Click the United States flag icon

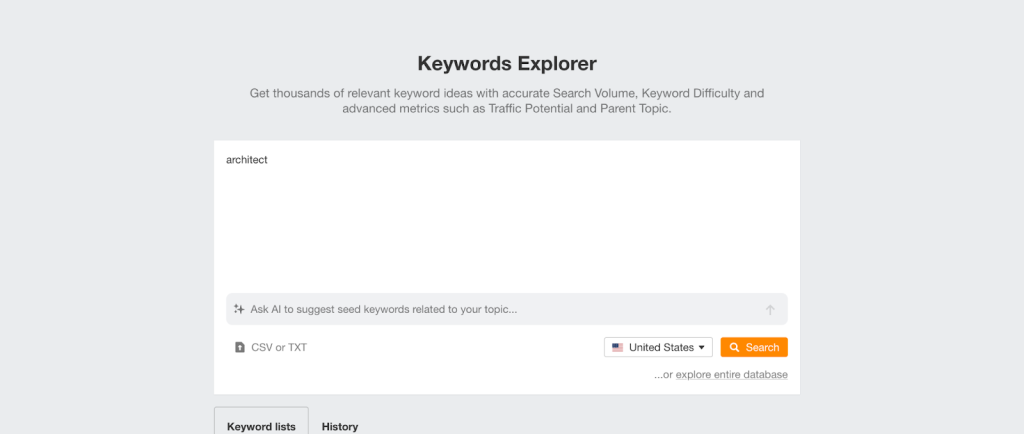point(617,347)
